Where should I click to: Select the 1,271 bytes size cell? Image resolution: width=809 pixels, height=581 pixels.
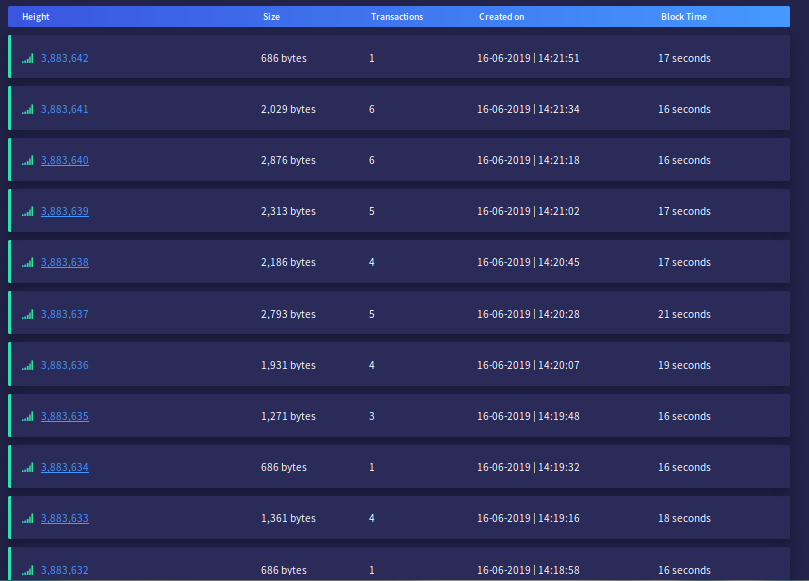(288, 416)
